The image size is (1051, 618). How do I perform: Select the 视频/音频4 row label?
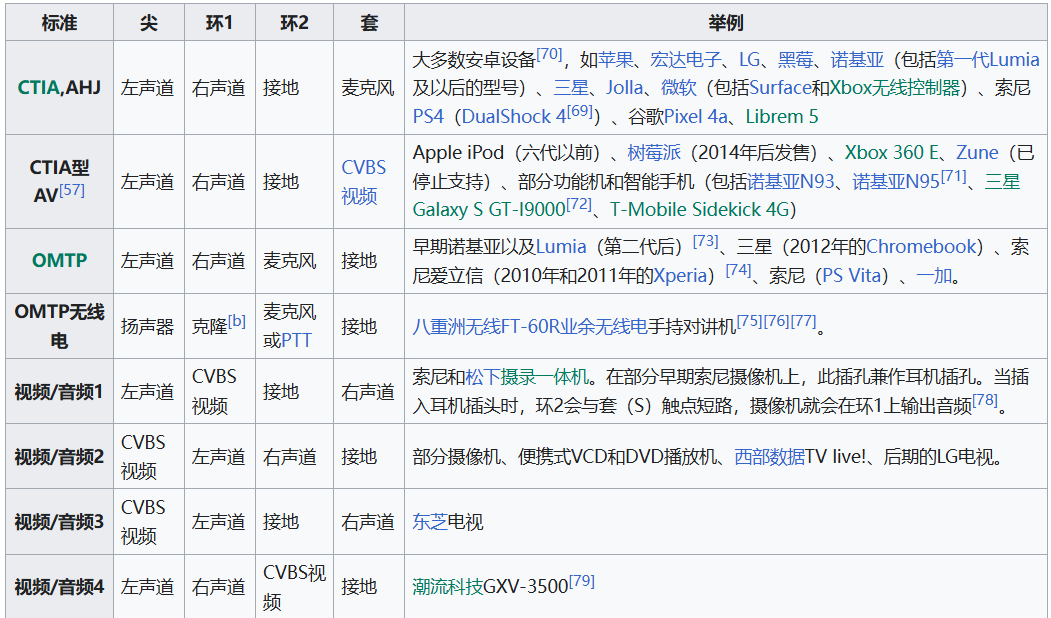59,586
